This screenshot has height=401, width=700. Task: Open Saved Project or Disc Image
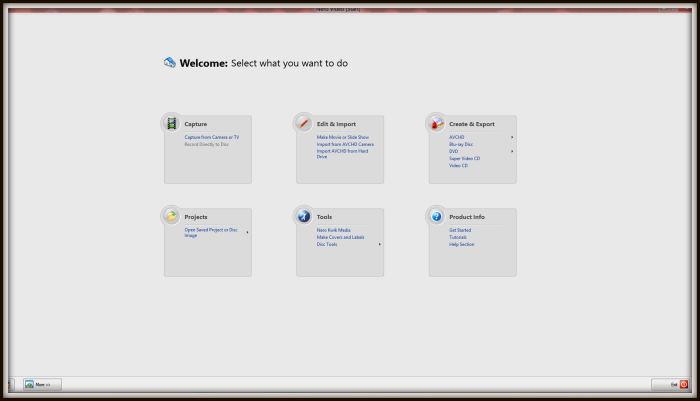click(211, 232)
